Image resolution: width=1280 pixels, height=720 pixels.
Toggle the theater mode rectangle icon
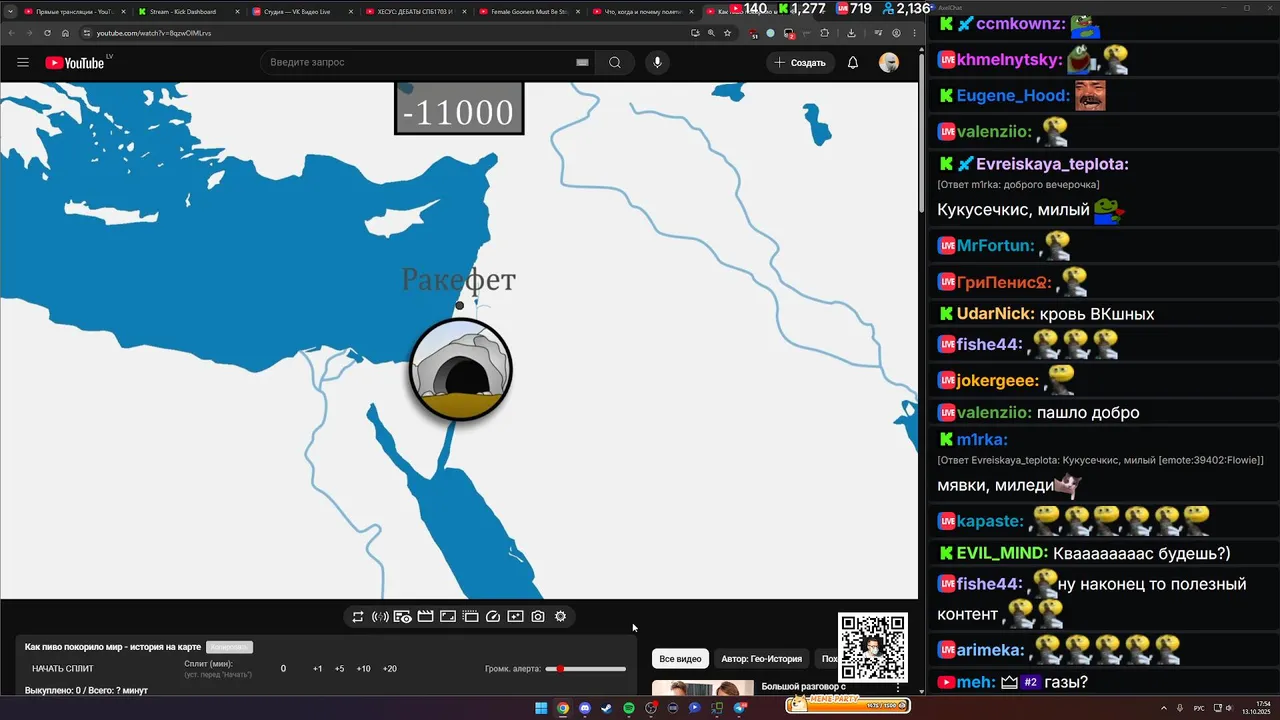coord(448,617)
